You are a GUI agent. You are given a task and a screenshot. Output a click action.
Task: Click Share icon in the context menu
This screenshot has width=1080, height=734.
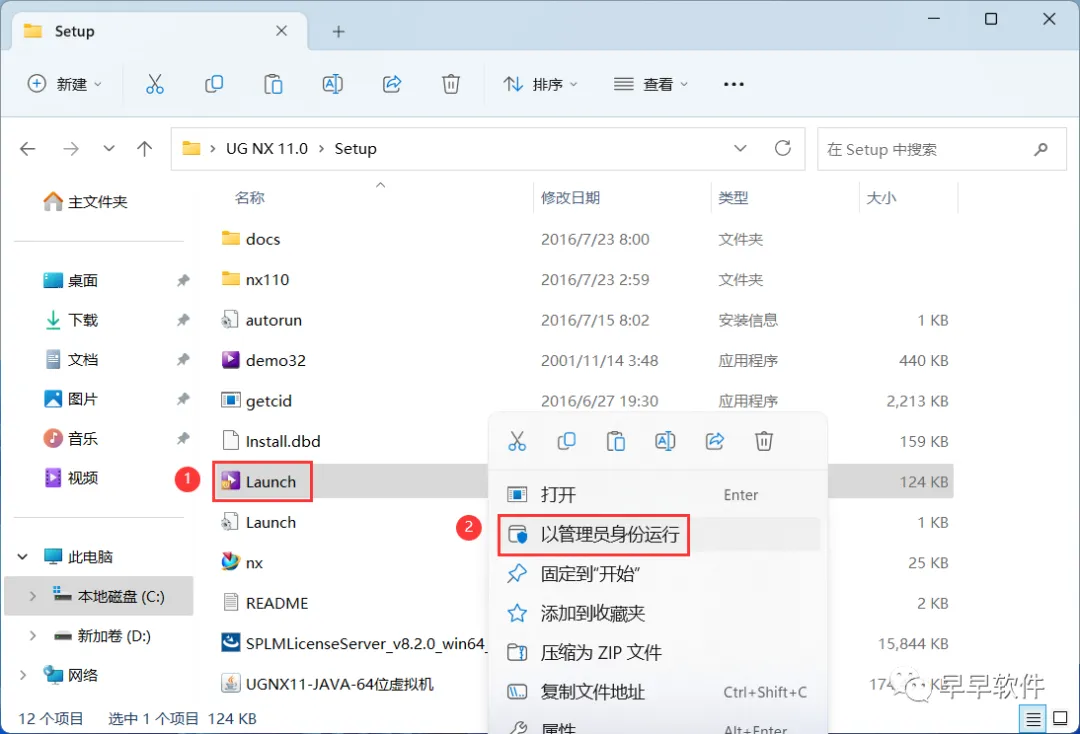(x=714, y=441)
